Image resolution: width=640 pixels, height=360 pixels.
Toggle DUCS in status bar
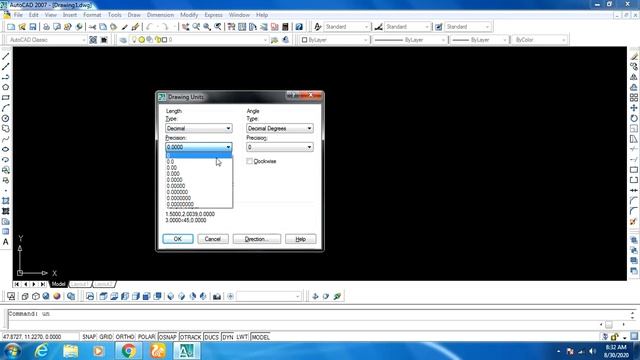click(x=211, y=337)
